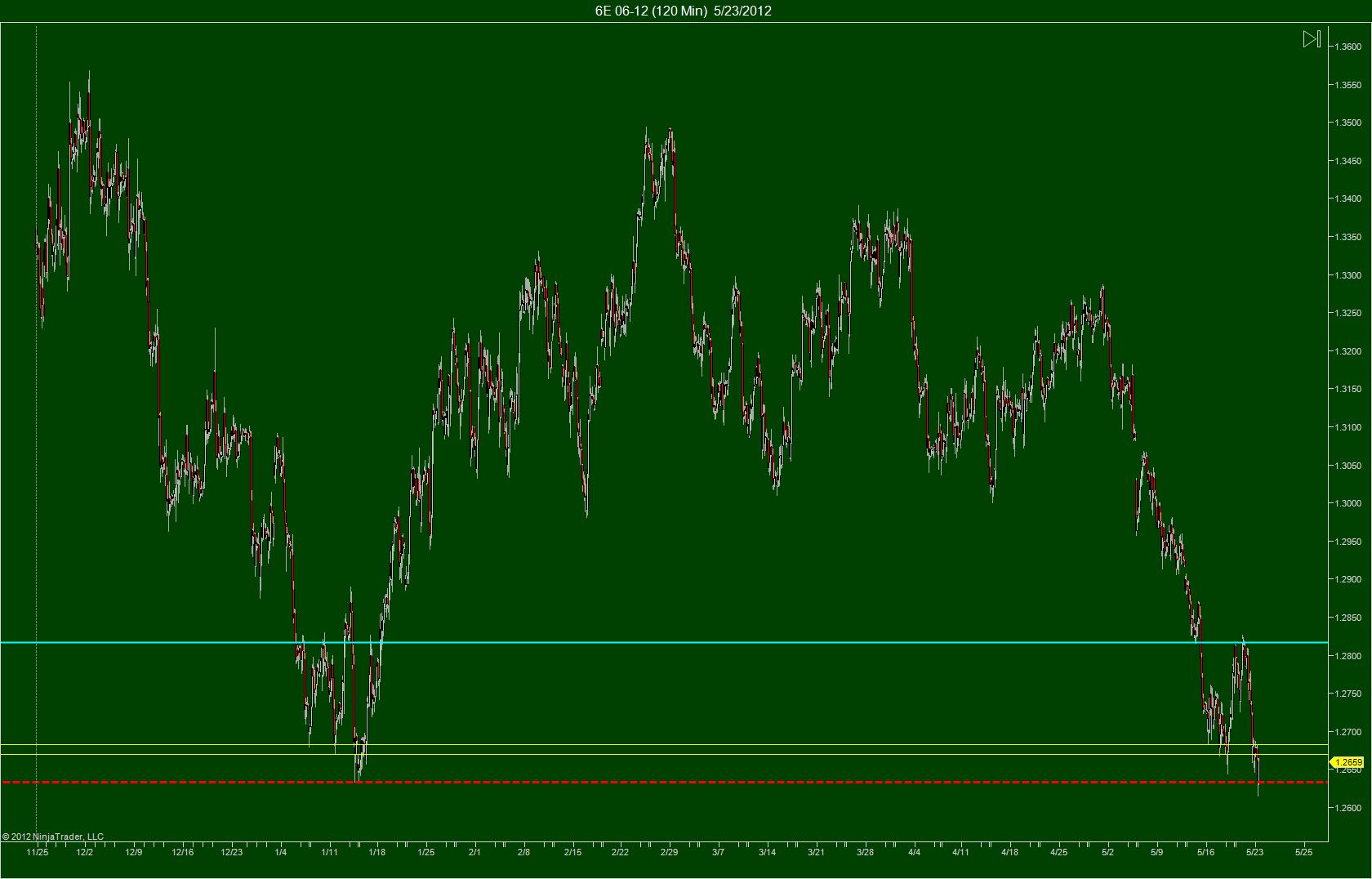This screenshot has width=1372, height=879.
Task: Click the 1.3550 price axis label
Action: click(1347, 85)
